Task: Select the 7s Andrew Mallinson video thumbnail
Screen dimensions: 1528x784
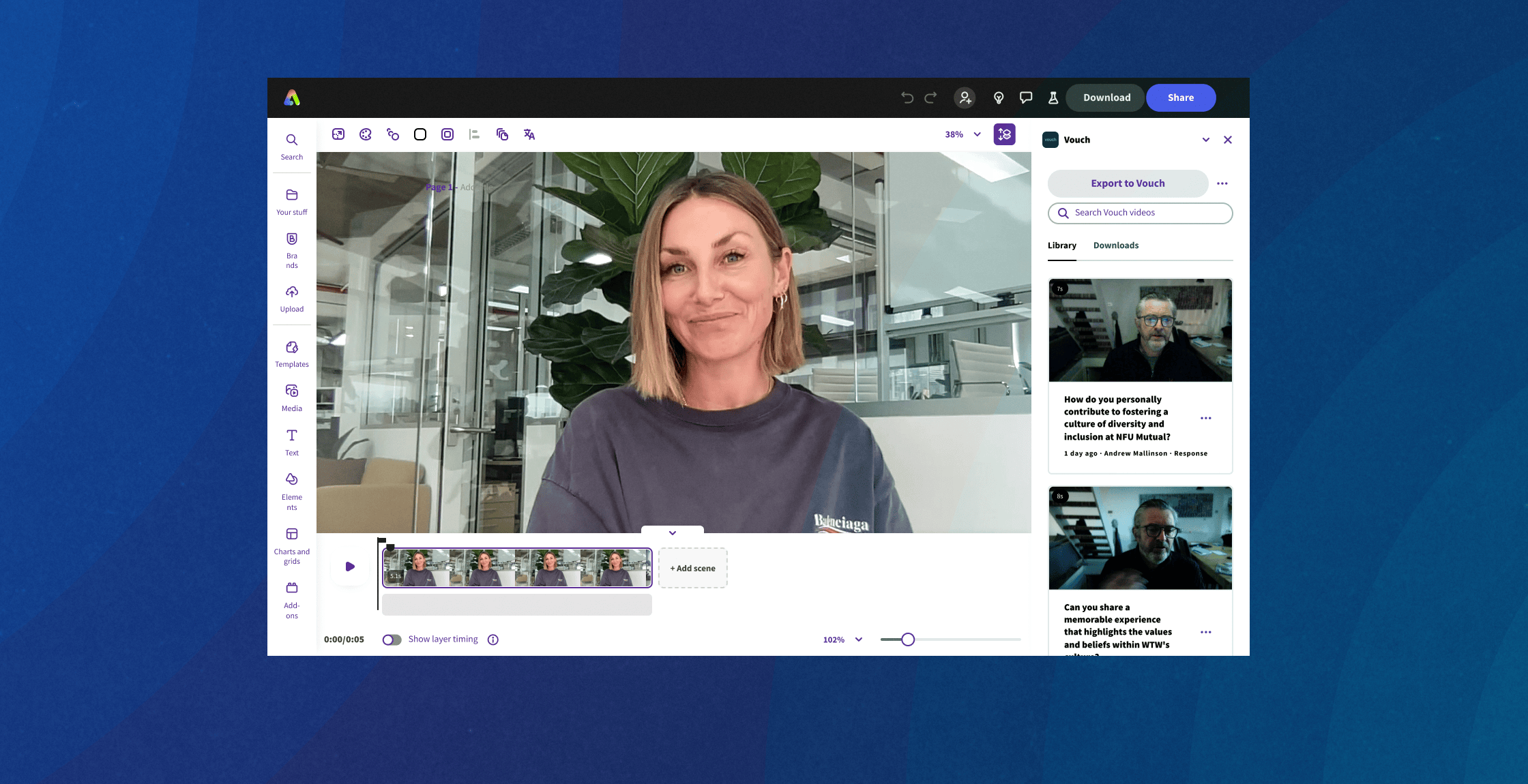Action: pos(1140,330)
